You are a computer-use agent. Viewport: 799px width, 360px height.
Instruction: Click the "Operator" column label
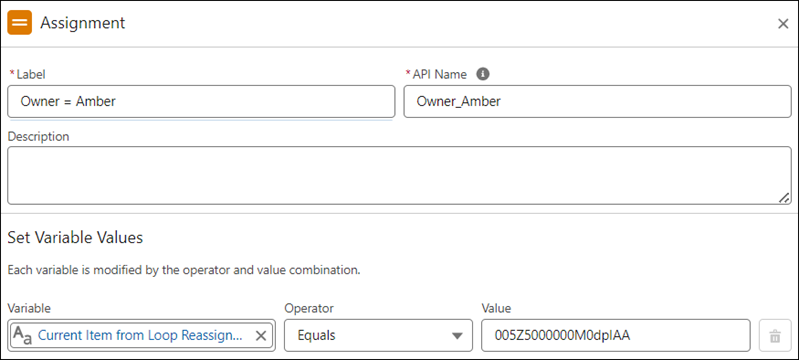(x=309, y=308)
